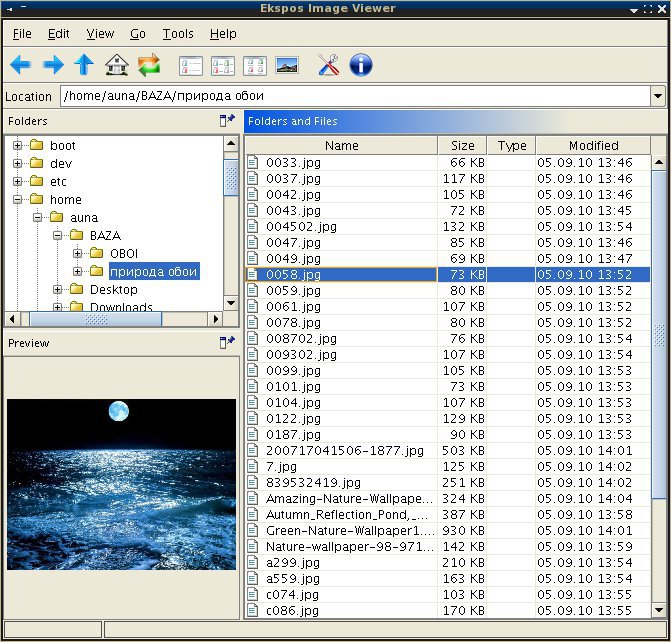Expand the dev folder node
671x642 pixels.
pos(17,163)
